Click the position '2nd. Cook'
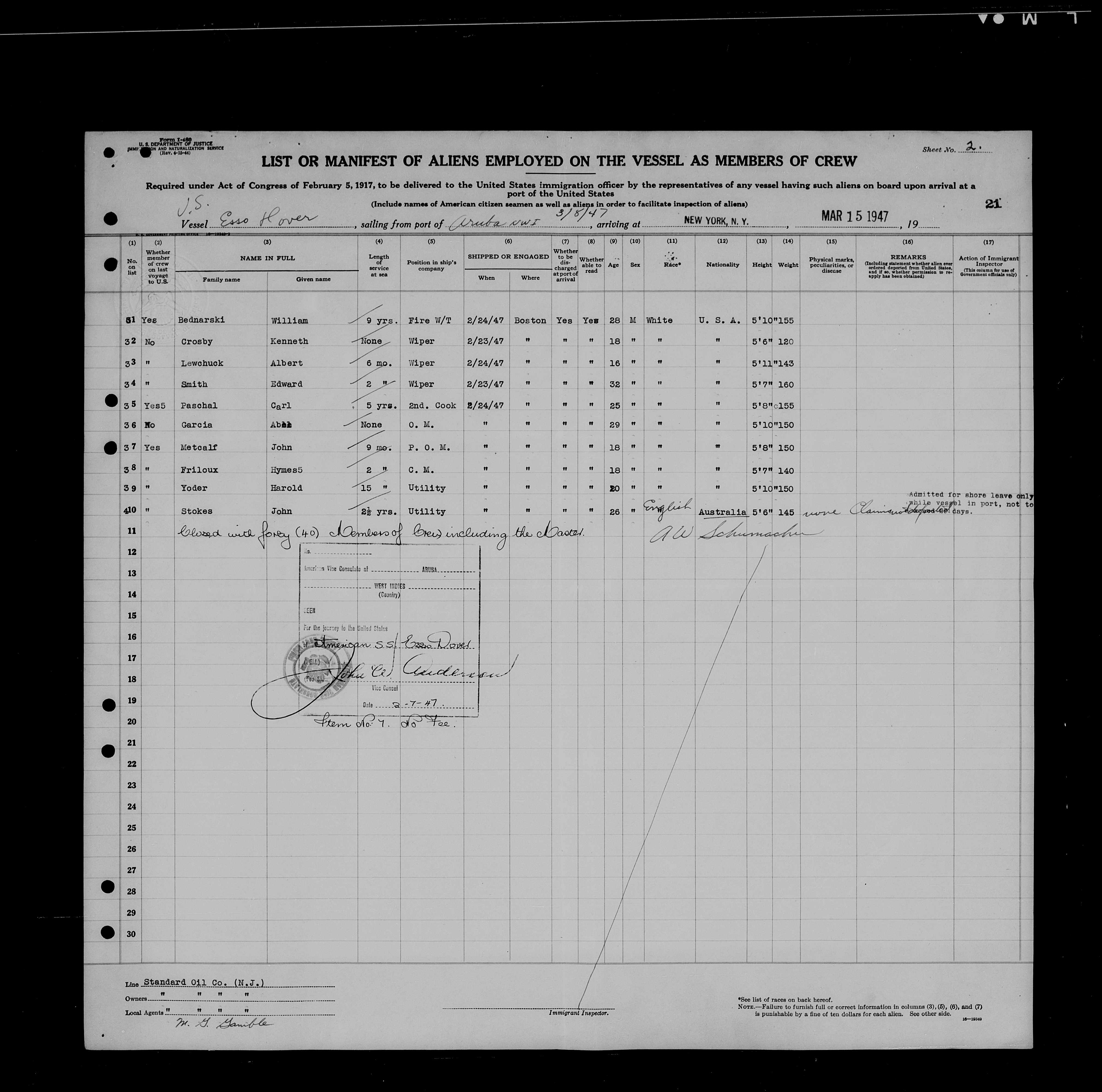The width and height of the screenshot is (1102, 1092). pos(432,406)
